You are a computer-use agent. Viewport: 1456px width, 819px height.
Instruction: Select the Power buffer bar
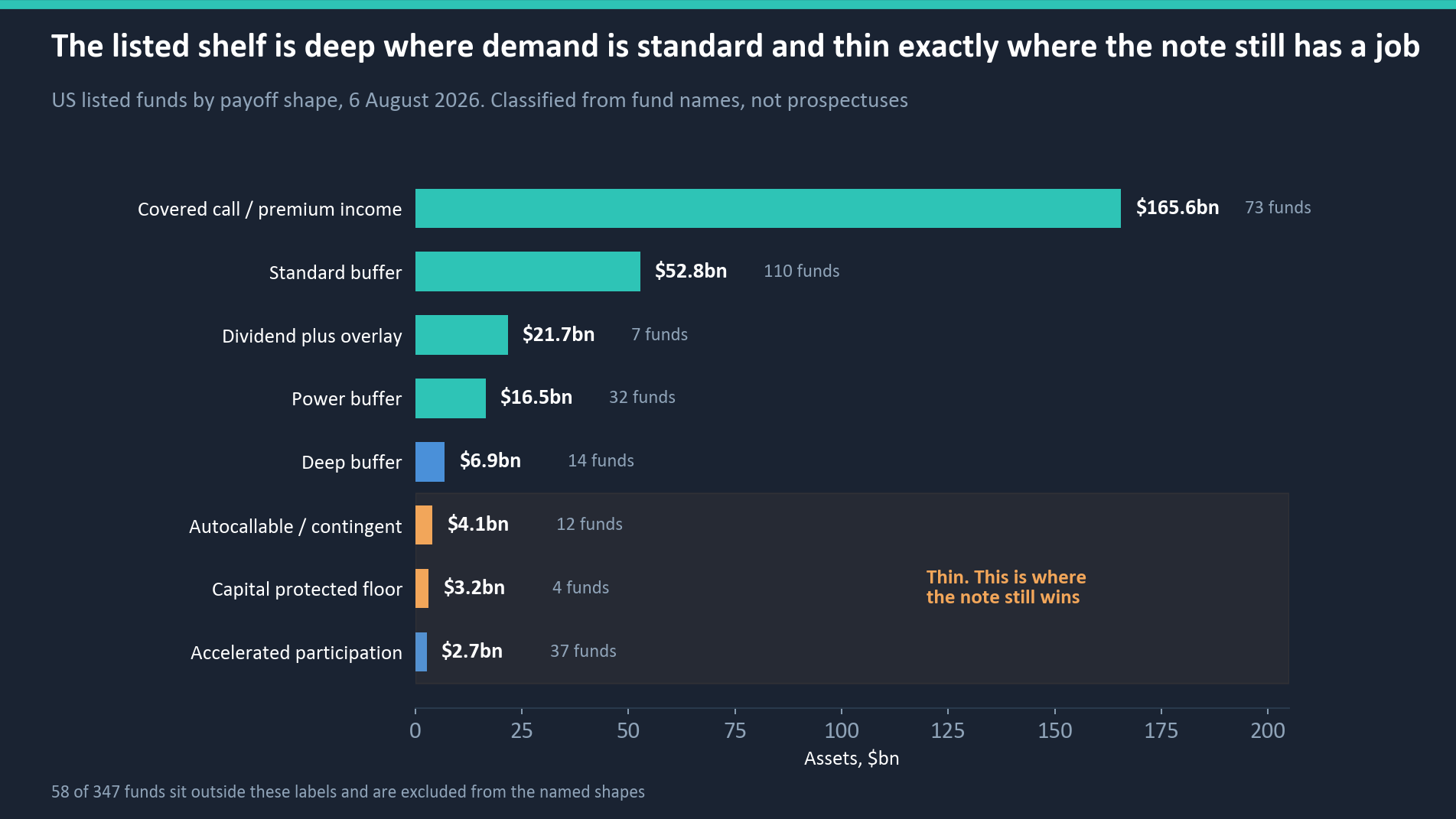point(451,398)
